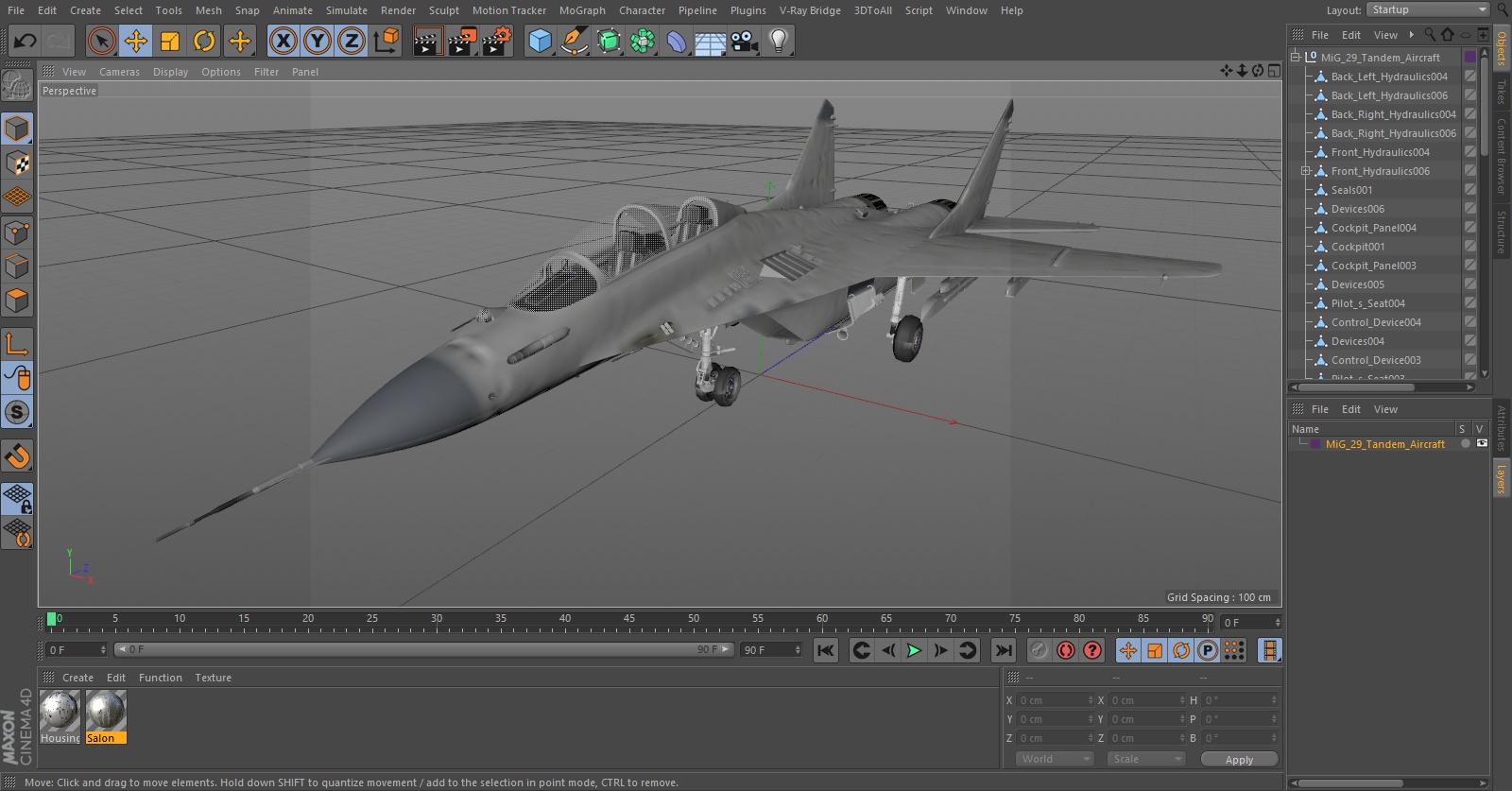Toggle parameter keyframe recording P button
Viewport: 1512px width, 791px height.
1208,650
